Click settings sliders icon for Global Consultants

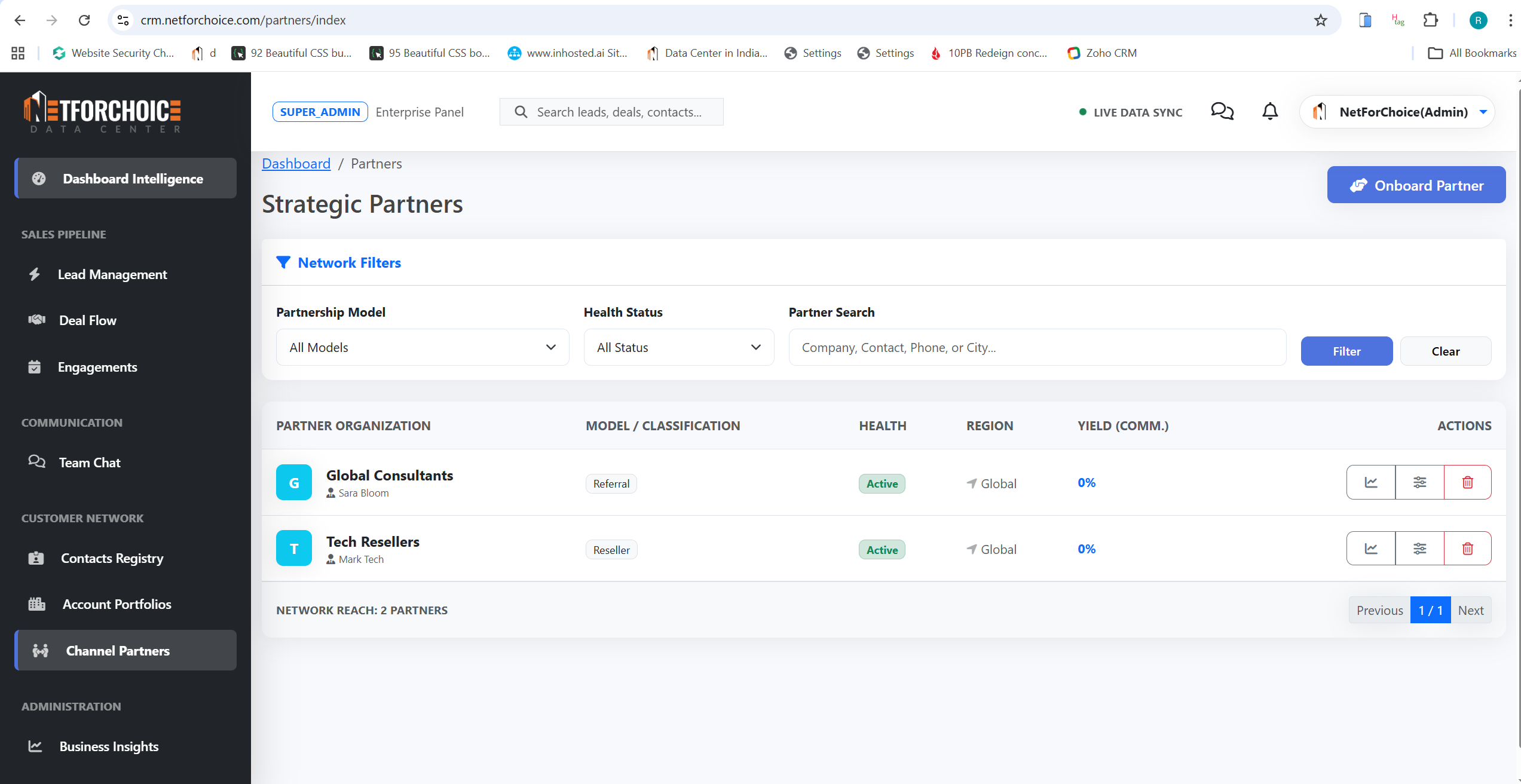pos(1419,482)
